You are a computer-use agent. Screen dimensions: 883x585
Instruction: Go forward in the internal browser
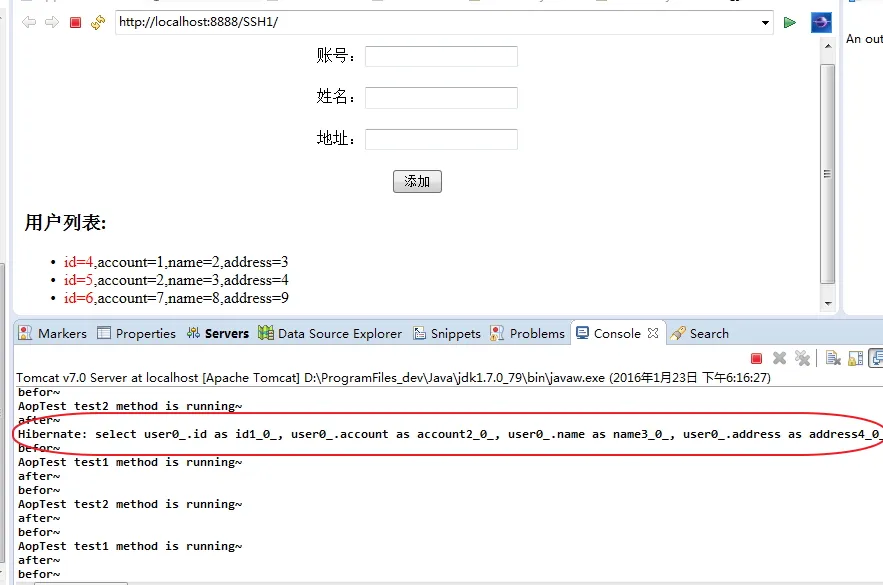[52, 22]
